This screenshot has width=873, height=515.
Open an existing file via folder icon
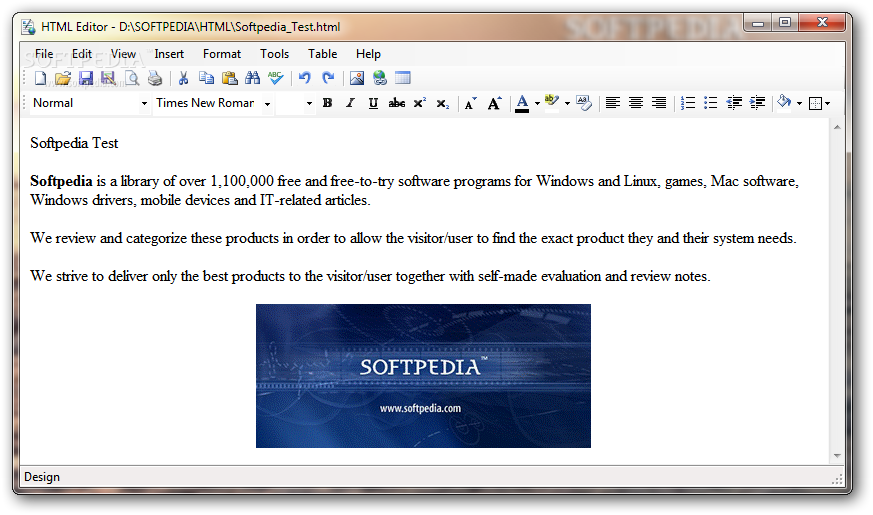tap(63, 78)
